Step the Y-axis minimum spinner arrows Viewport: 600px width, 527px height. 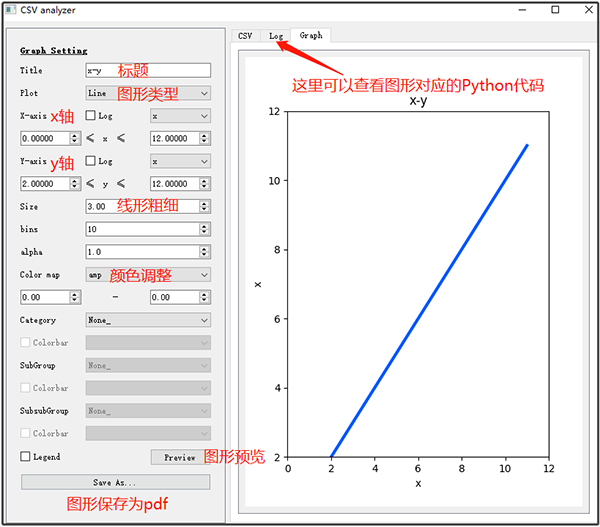[x=75, y=184]
